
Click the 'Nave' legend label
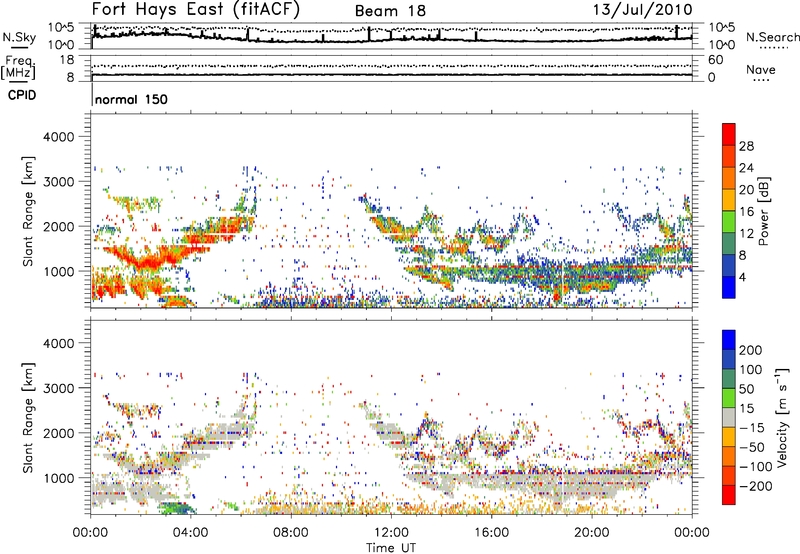tap(761, 69)
